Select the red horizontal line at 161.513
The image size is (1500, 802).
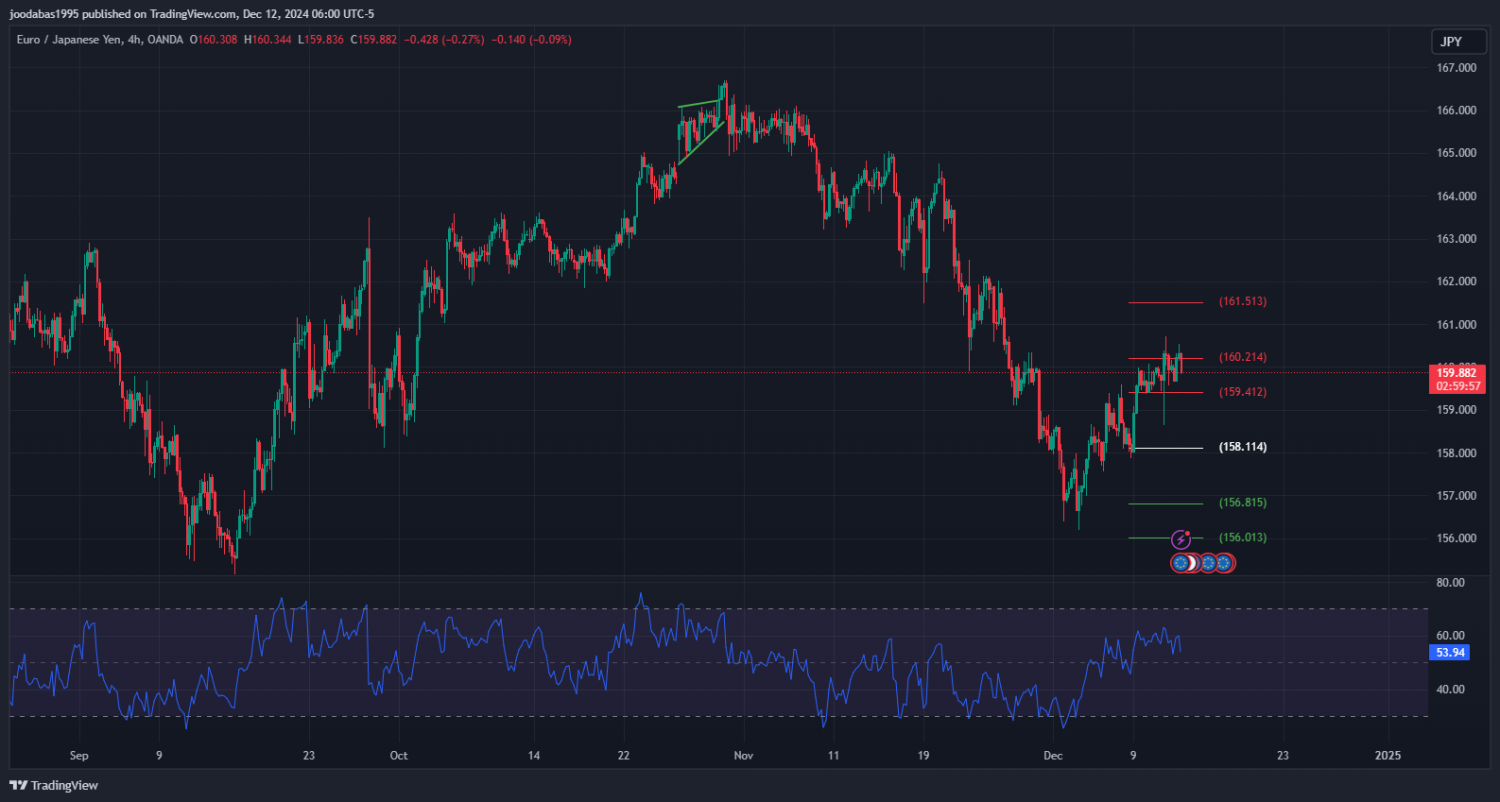tap(1166, 302)
